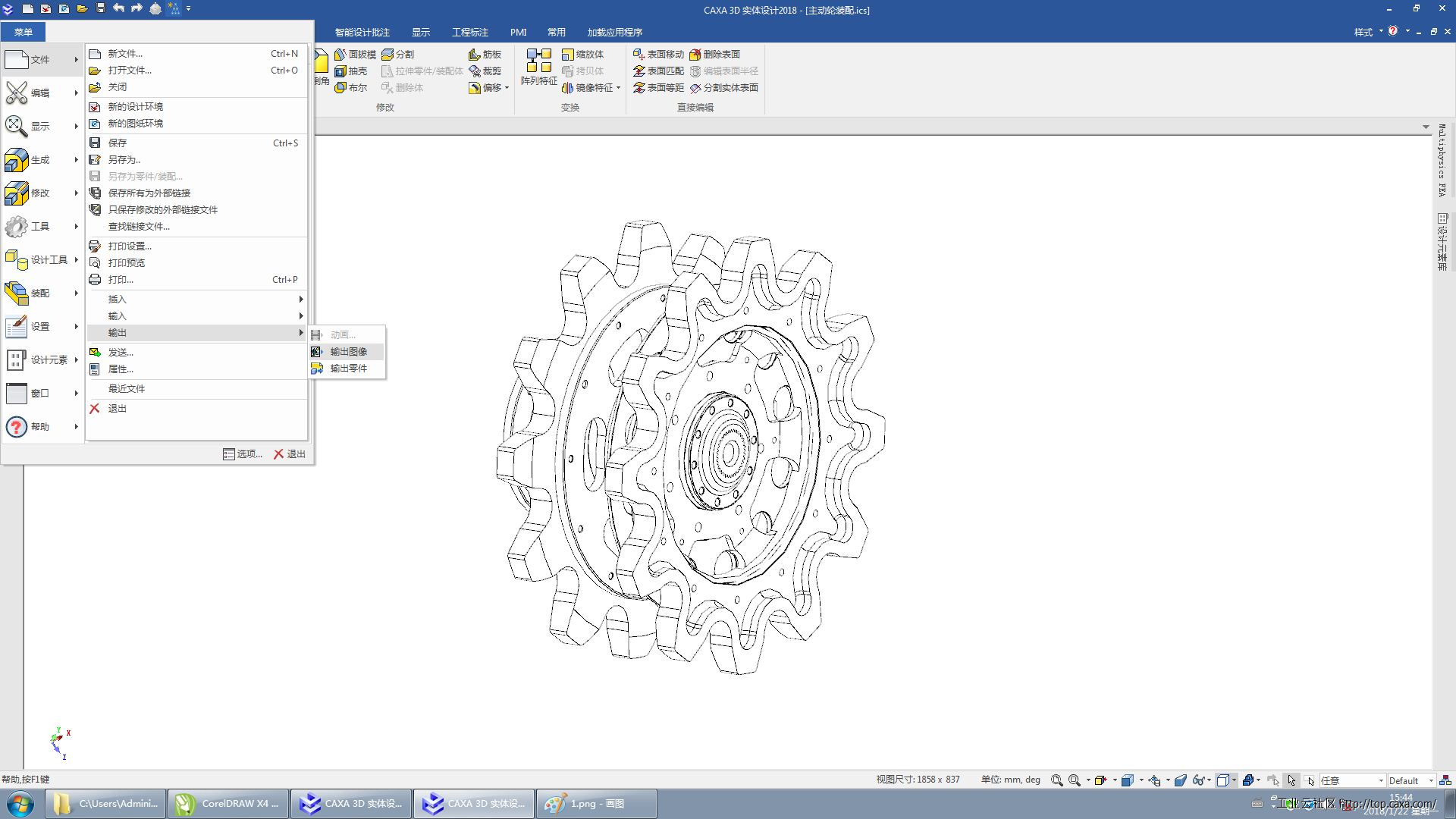Click 输出零件 in the export submenu
Viewport: 1456px width, 819px height.
347,369
